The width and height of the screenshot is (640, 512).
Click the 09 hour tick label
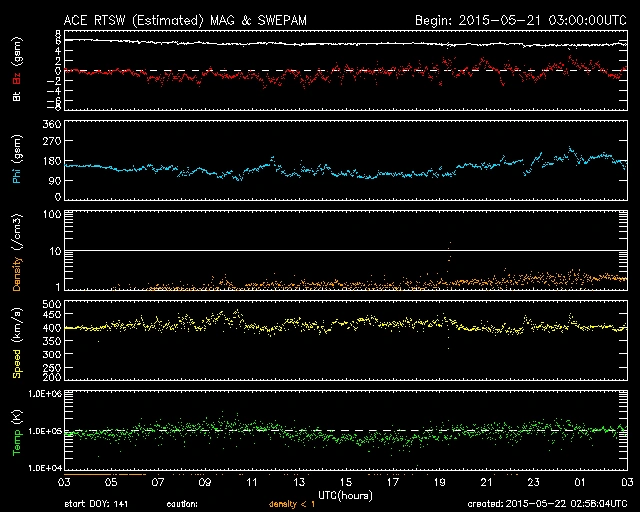coord(206,482)
